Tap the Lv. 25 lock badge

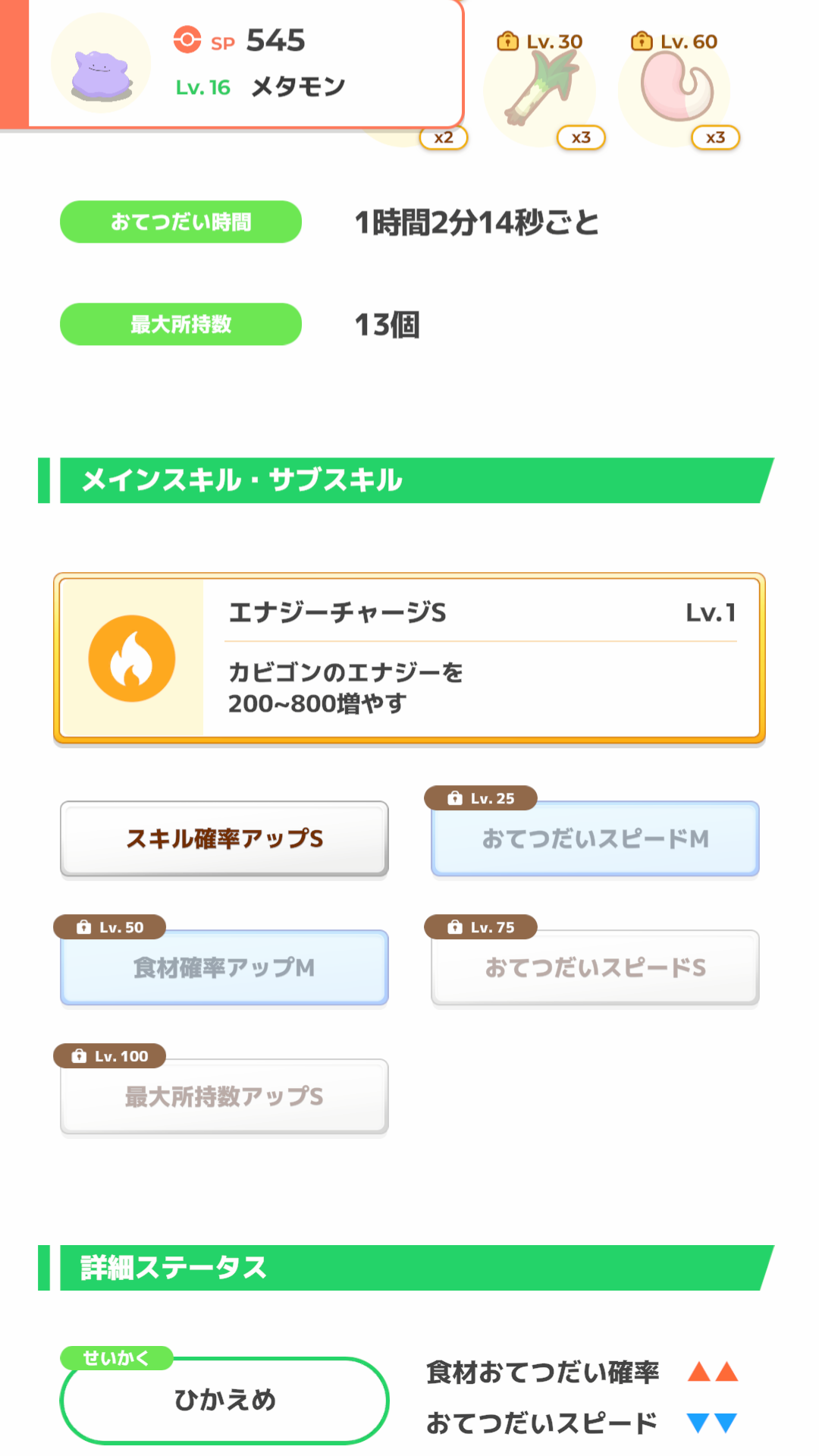[x=481, y=798]
